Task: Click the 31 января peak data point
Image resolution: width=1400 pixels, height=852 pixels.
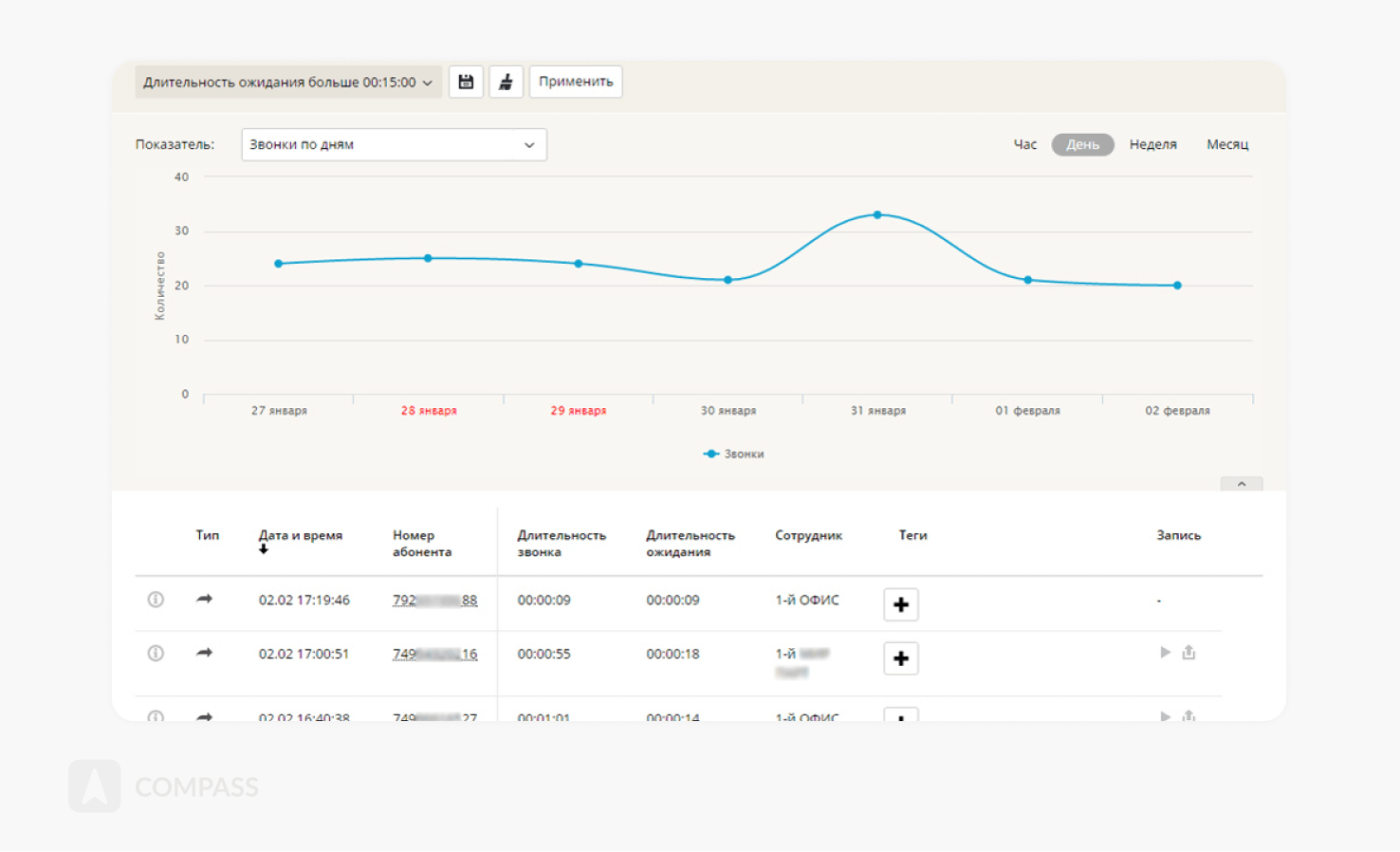Action: tap(877, 215)
